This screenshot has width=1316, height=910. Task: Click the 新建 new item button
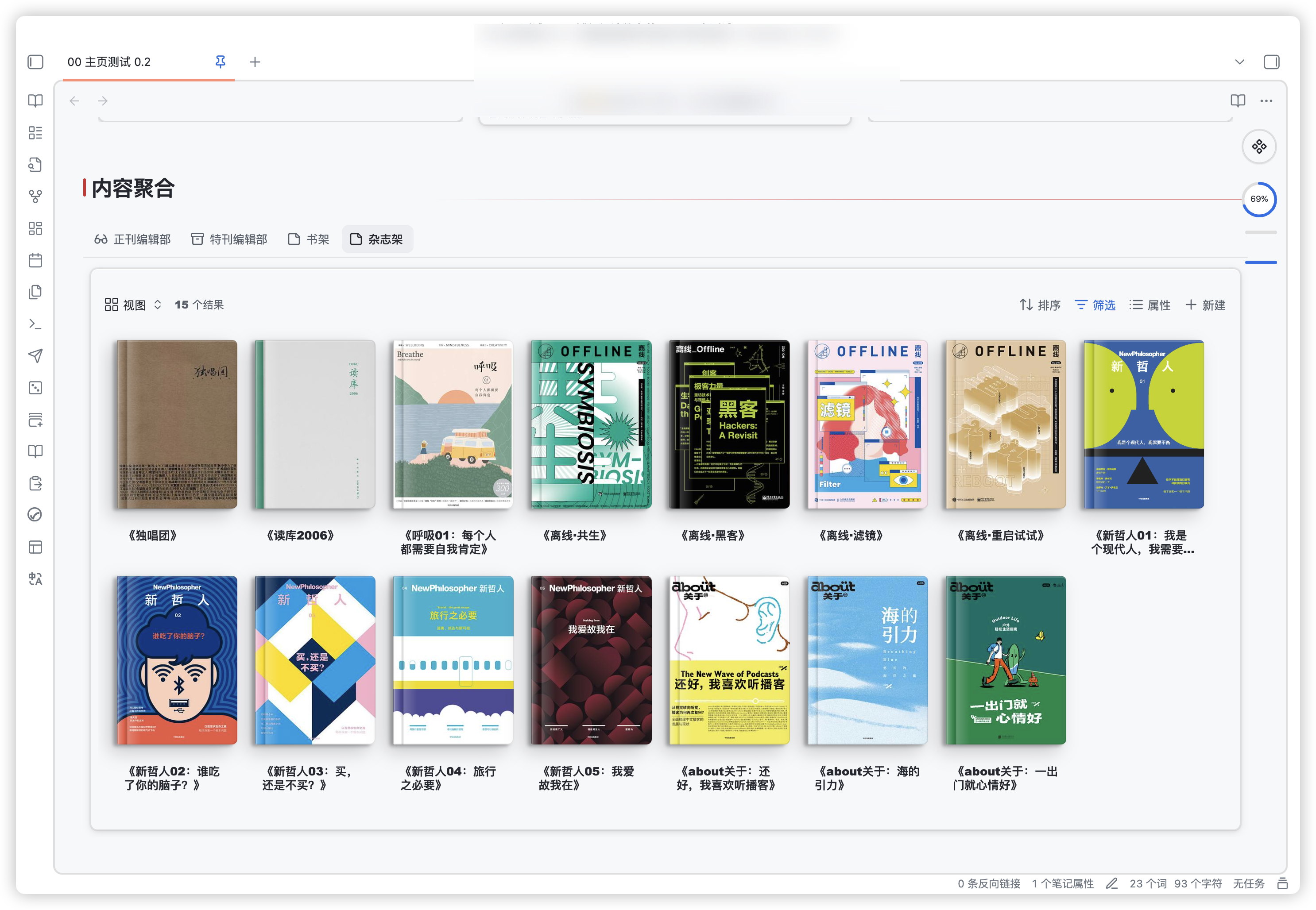(x=1205, y=305)
